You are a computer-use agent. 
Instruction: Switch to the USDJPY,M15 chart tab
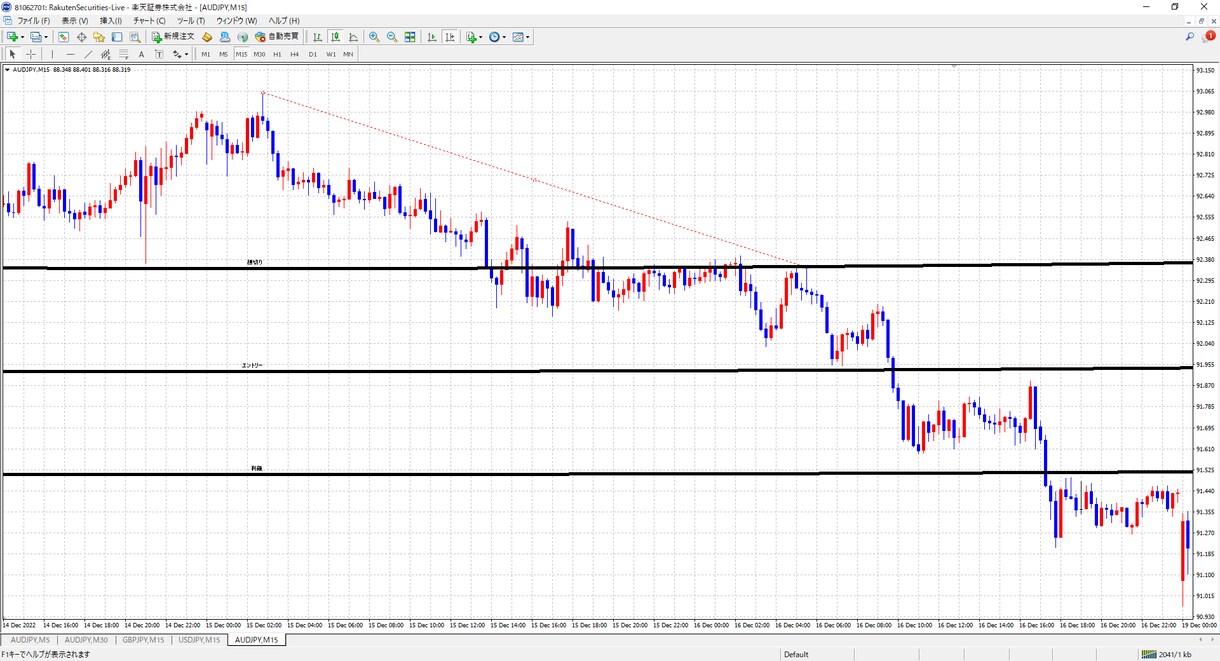click(199, 640)
